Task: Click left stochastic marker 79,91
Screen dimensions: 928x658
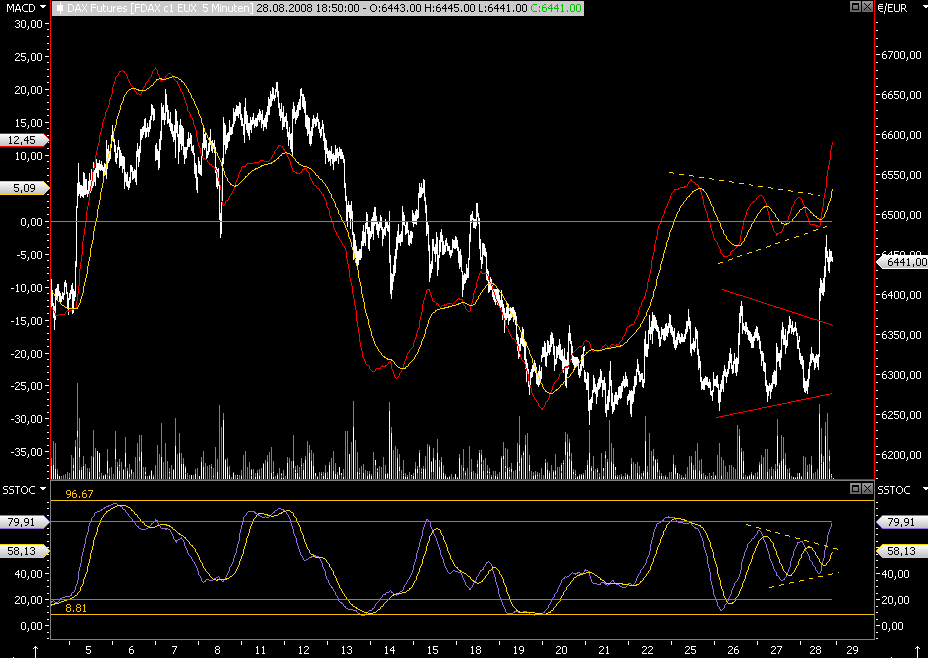Action: coord(23,522)
